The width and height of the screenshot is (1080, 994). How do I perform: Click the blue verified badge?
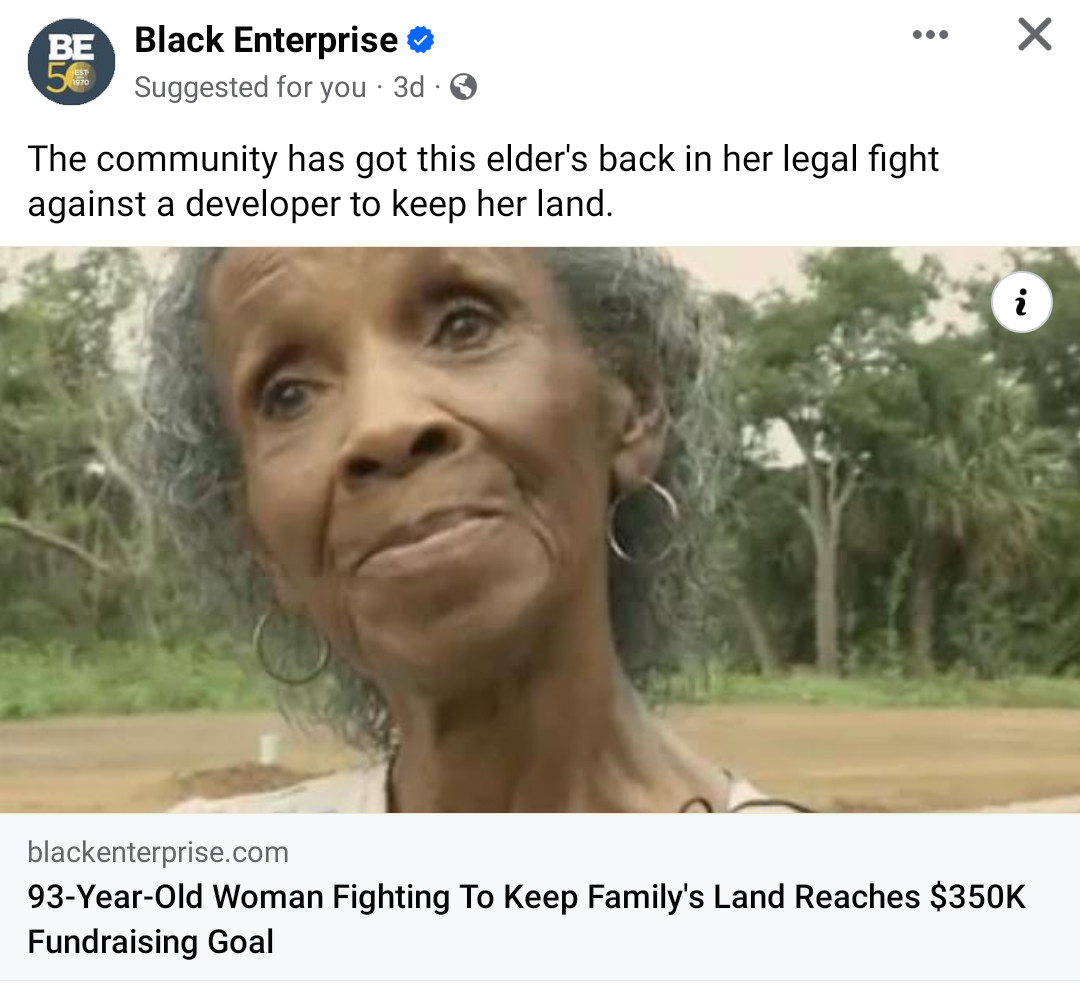click(421, 39)
